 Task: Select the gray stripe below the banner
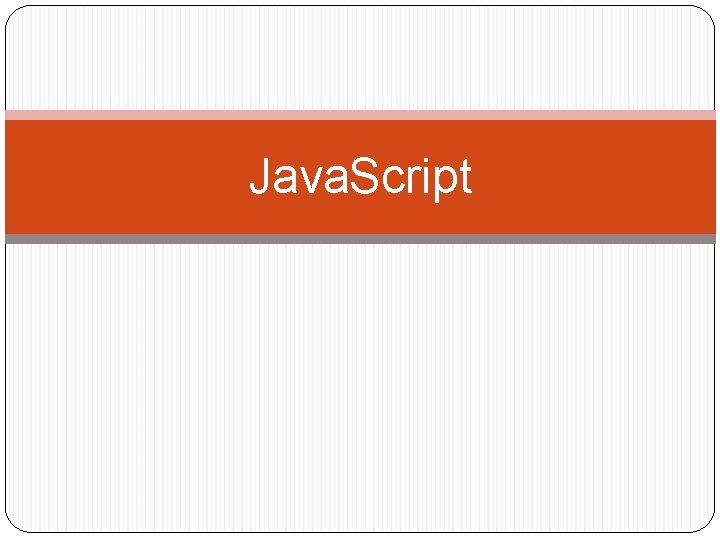360,239
